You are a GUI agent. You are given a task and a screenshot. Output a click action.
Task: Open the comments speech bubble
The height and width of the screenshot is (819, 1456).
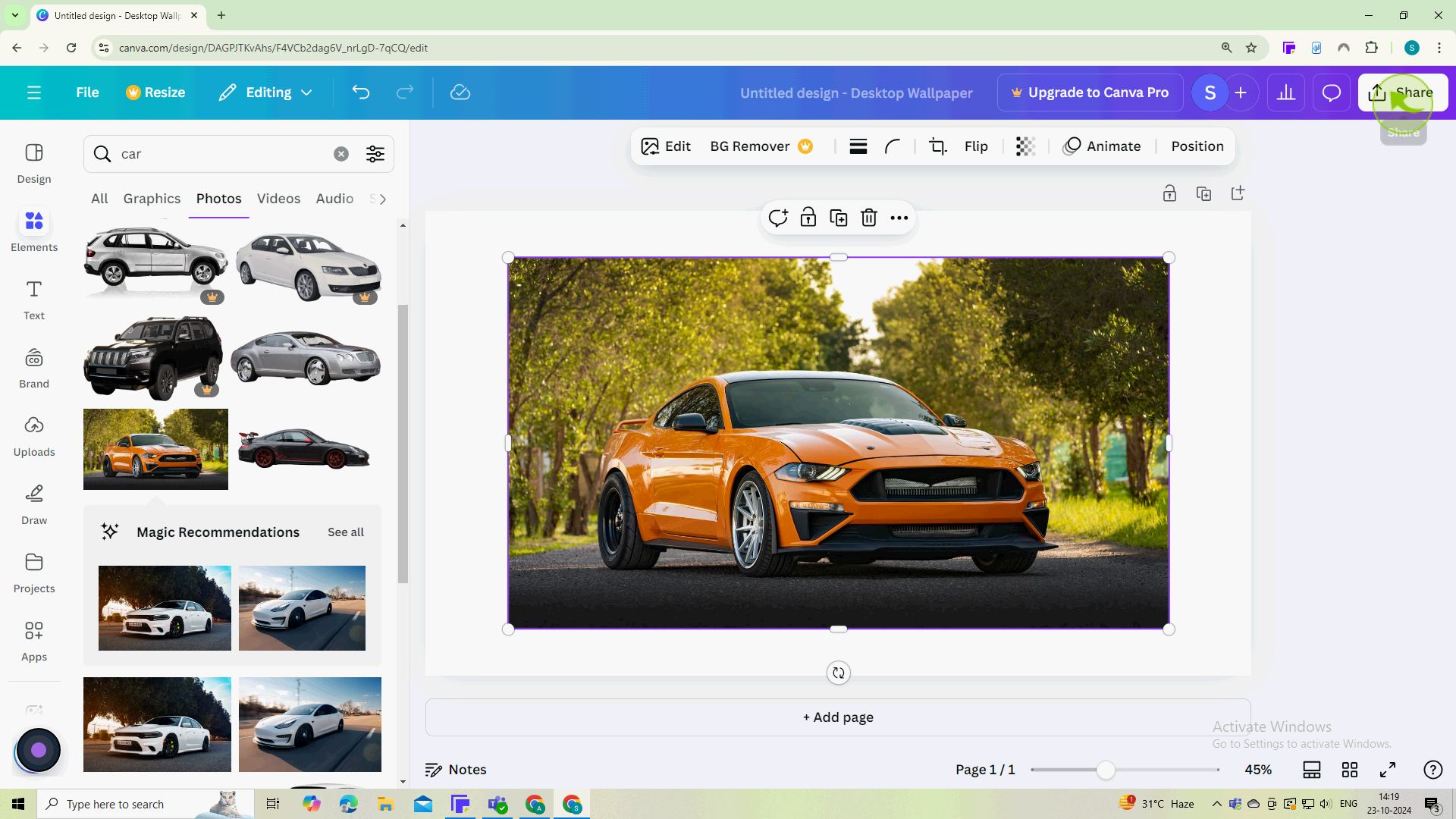pos(1332,93)
